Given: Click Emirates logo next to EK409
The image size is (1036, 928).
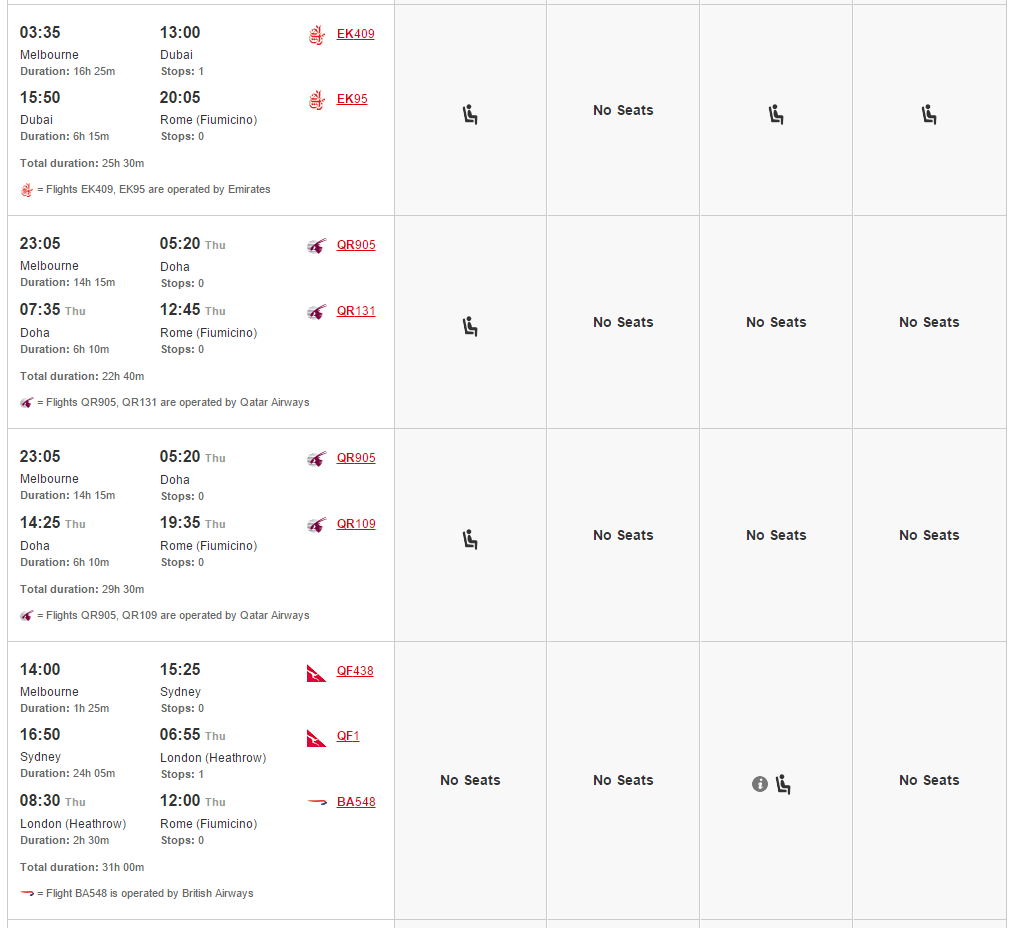Looking at the screenshot, I should 317,35.
